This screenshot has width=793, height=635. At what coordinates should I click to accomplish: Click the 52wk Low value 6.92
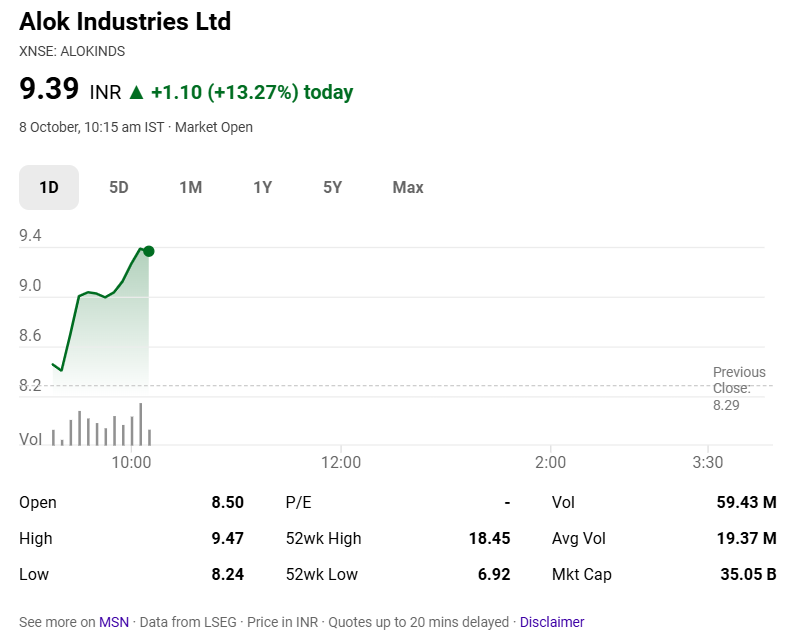tap(494, 574)
